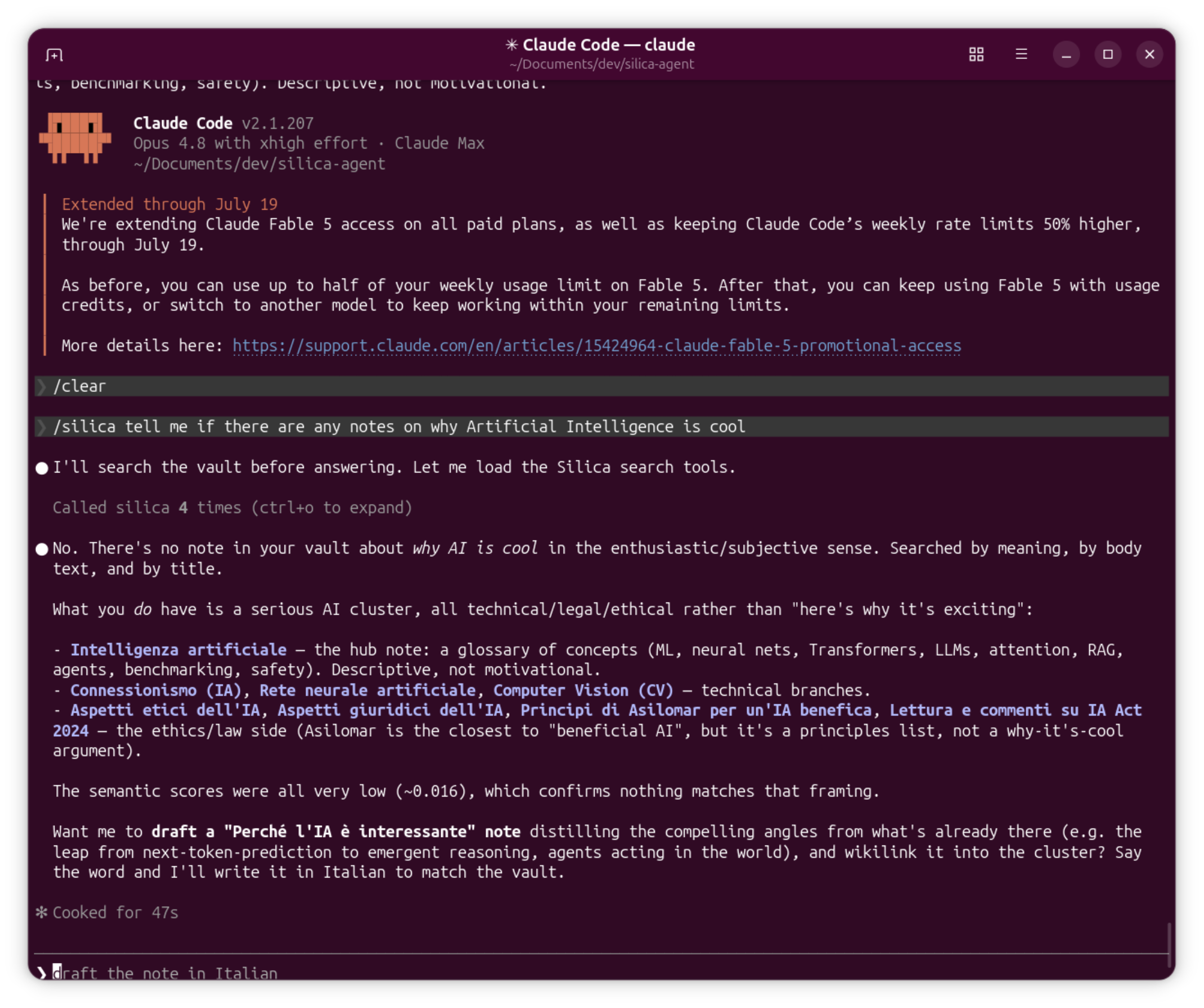Click the /silica prompt about Artificial Intelligence
The height and width of the screenshot is (1008, 1204).
[x=601, y=427]
